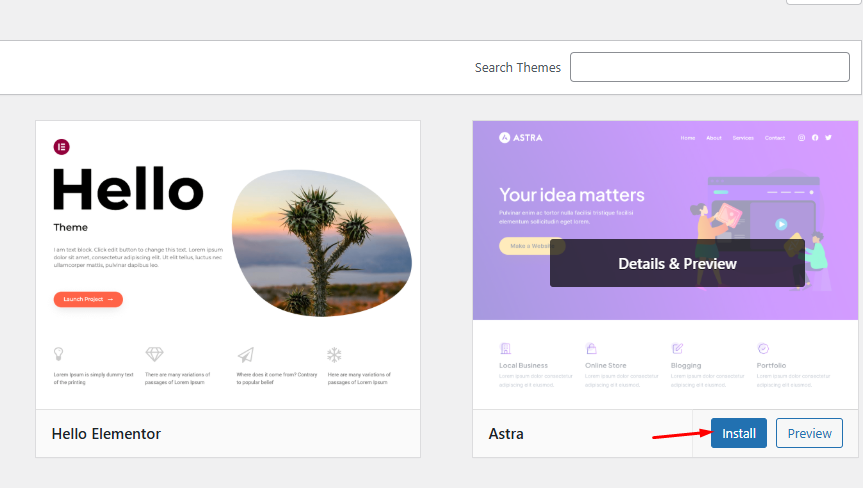
Task: Click Instagram icon in Astra screenshot
Action: pyautogui.click(x=801, y=138)
